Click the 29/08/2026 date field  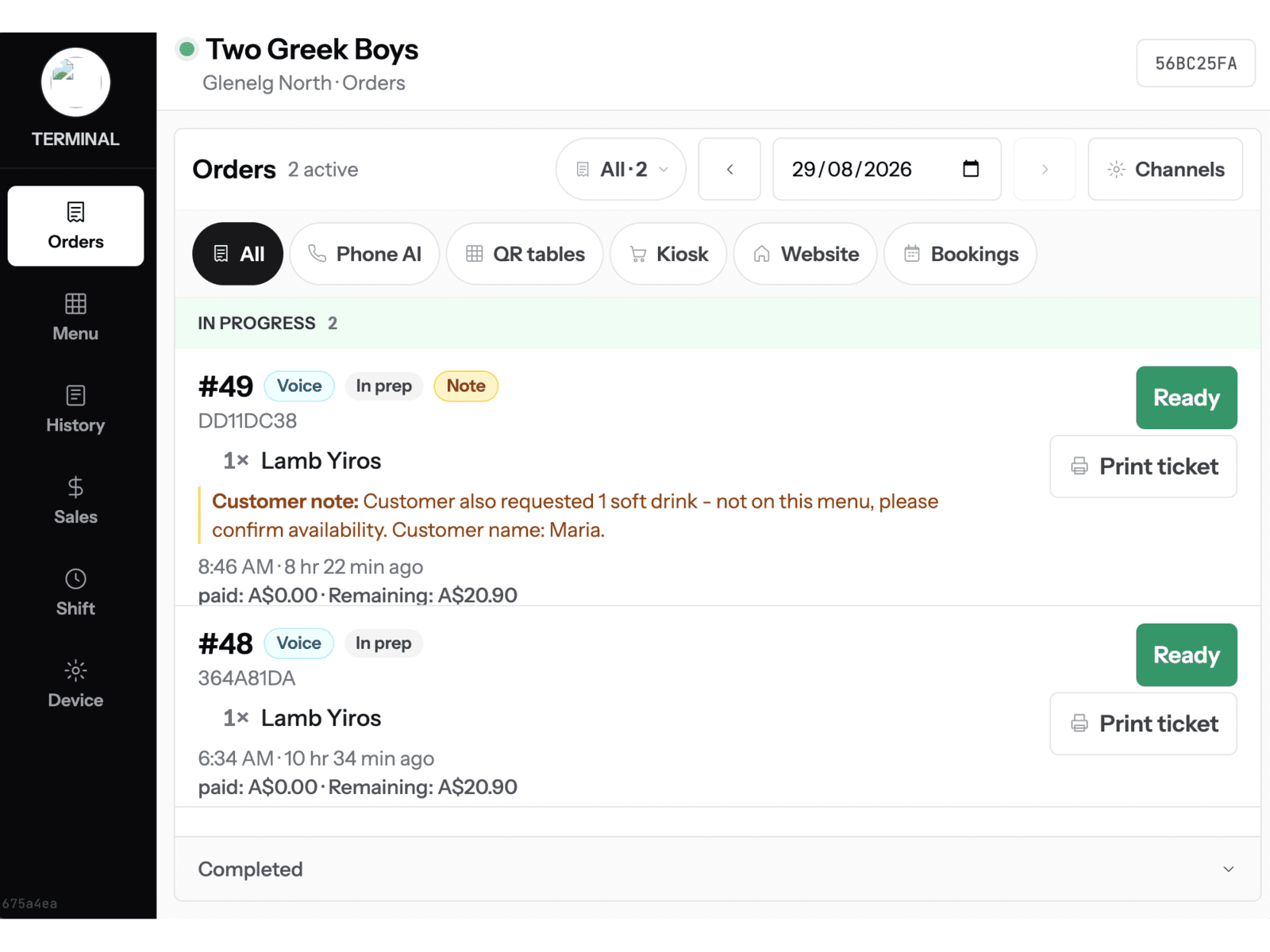(x=887, y=169)
